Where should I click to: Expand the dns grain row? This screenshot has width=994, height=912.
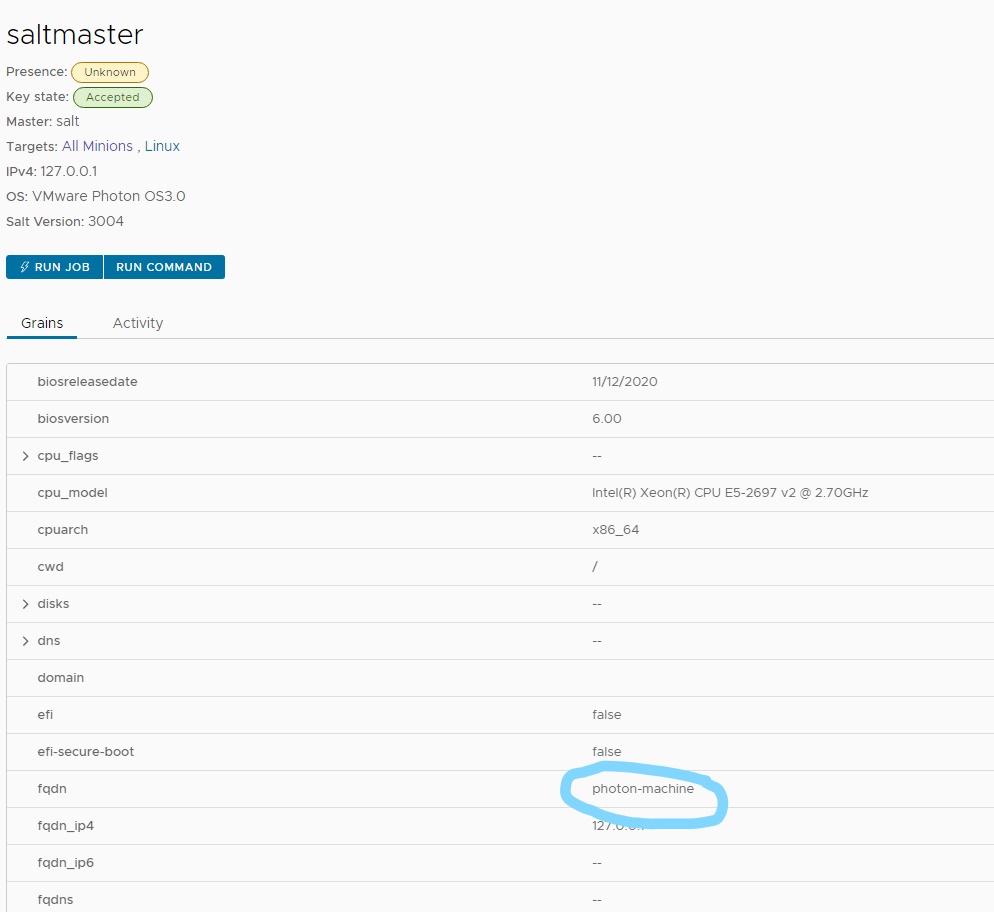(26, 641)
